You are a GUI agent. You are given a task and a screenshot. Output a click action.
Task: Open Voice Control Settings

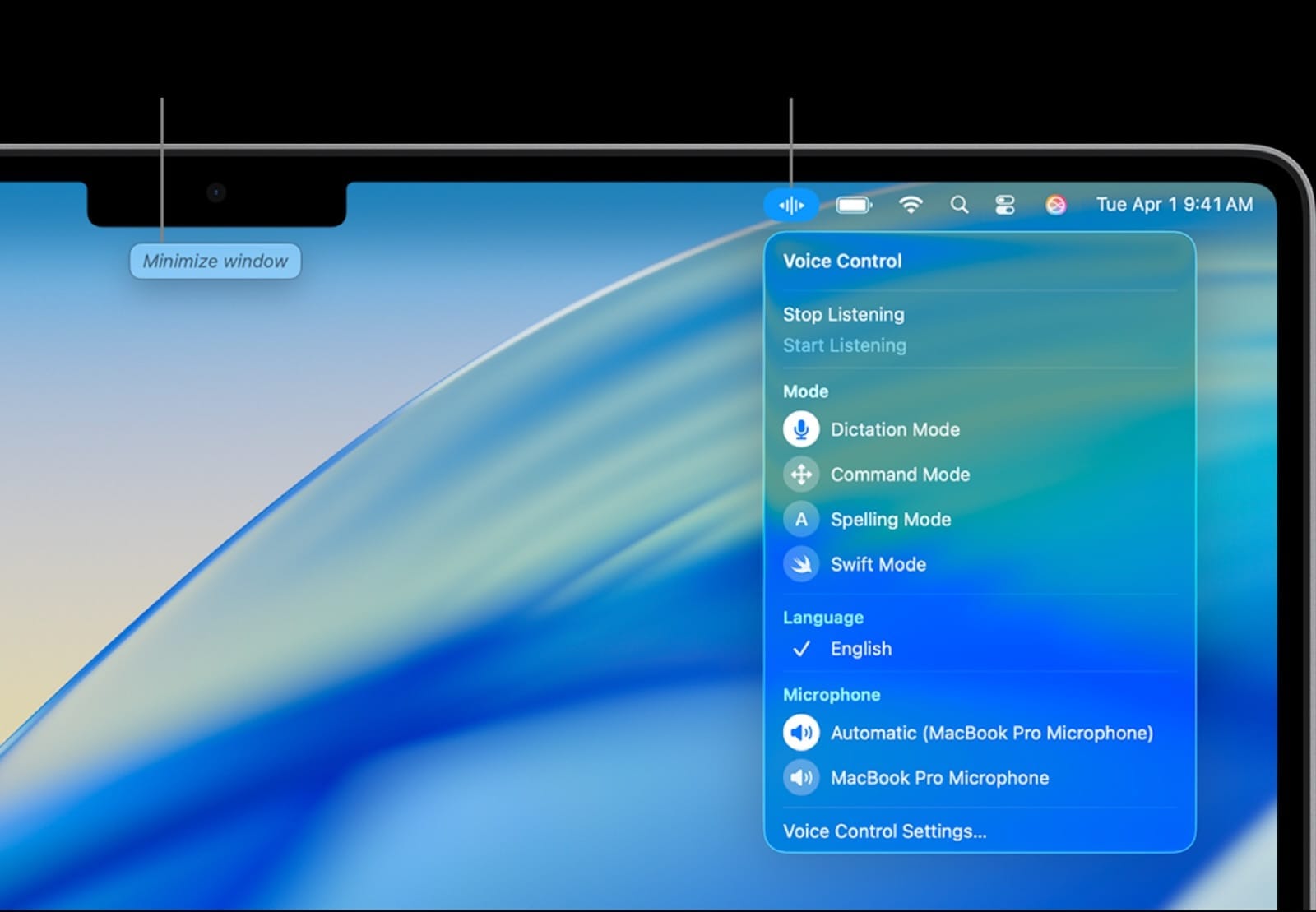pyautogui.click(x=885, y=831)
